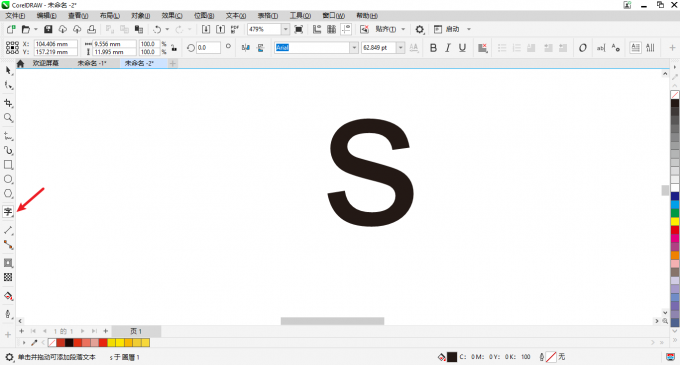The height and width of the screenshot is (365, 680).
Task: Click the Open folder icon
Action: click(26, 29)
